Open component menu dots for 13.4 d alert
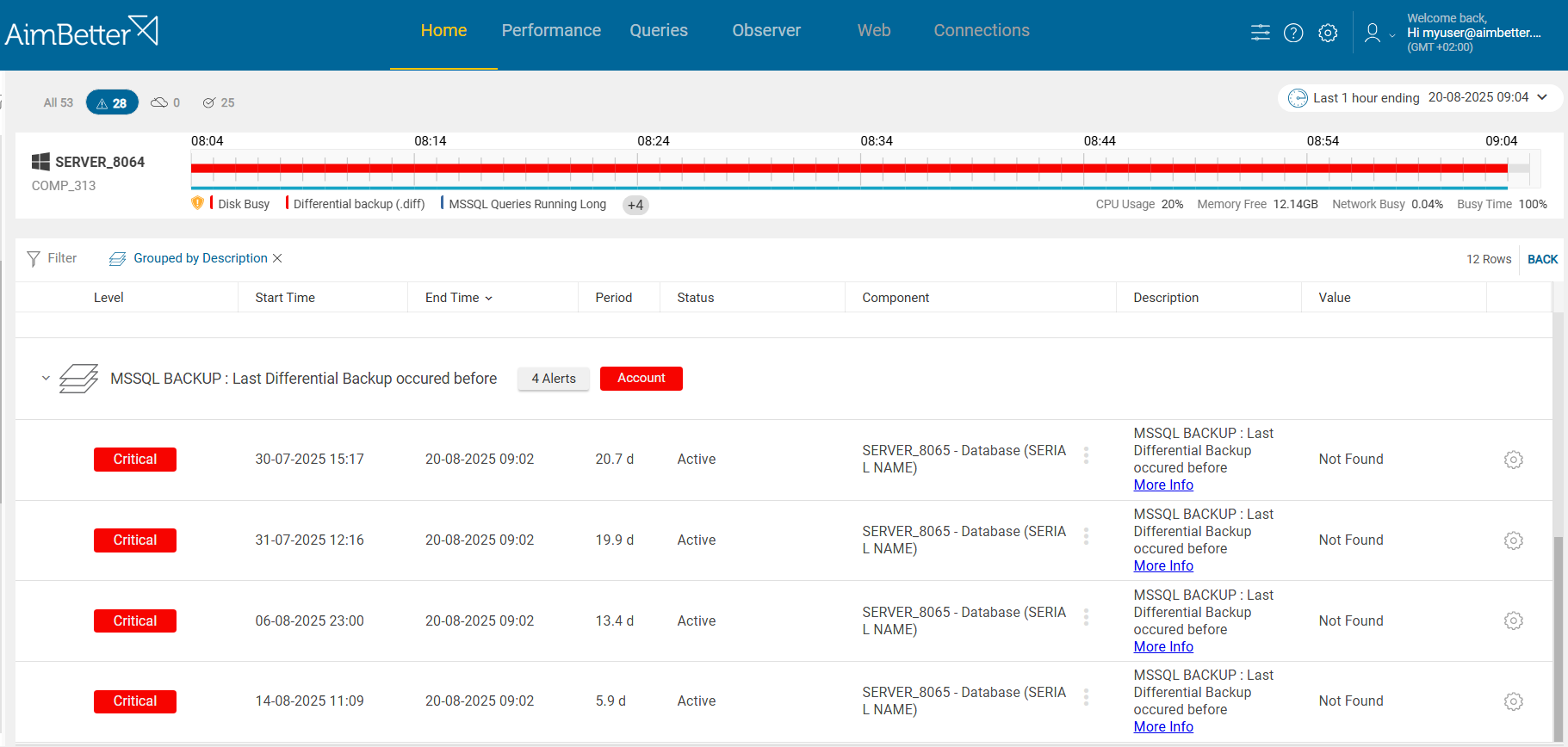The width and height of the screenshot is (1568, 747). [1086, 617]
